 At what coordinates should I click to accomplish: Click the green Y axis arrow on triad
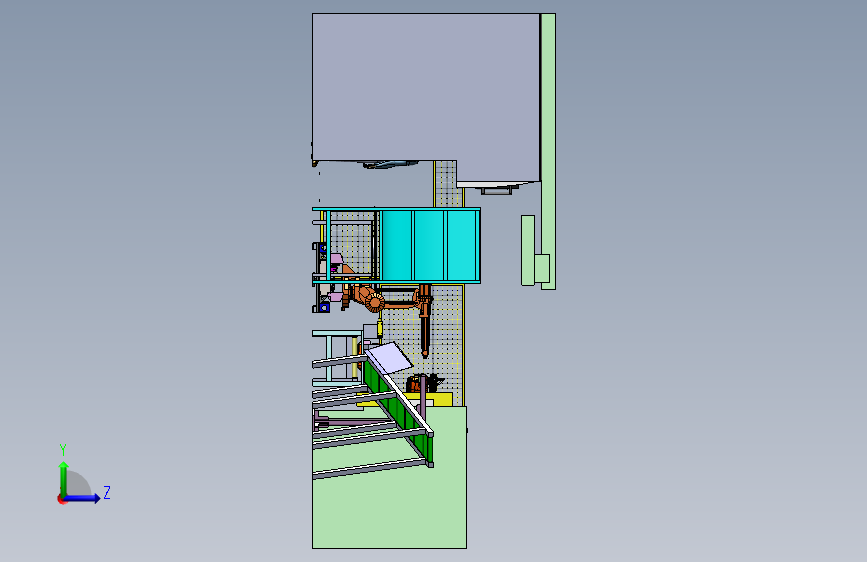coord(64,478)
